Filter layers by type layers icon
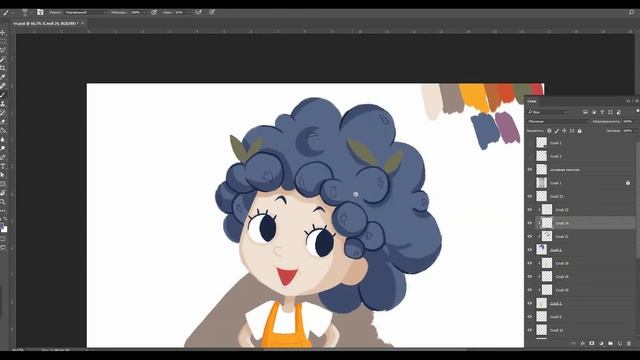The image size is (640, 360). pos(602,112)
